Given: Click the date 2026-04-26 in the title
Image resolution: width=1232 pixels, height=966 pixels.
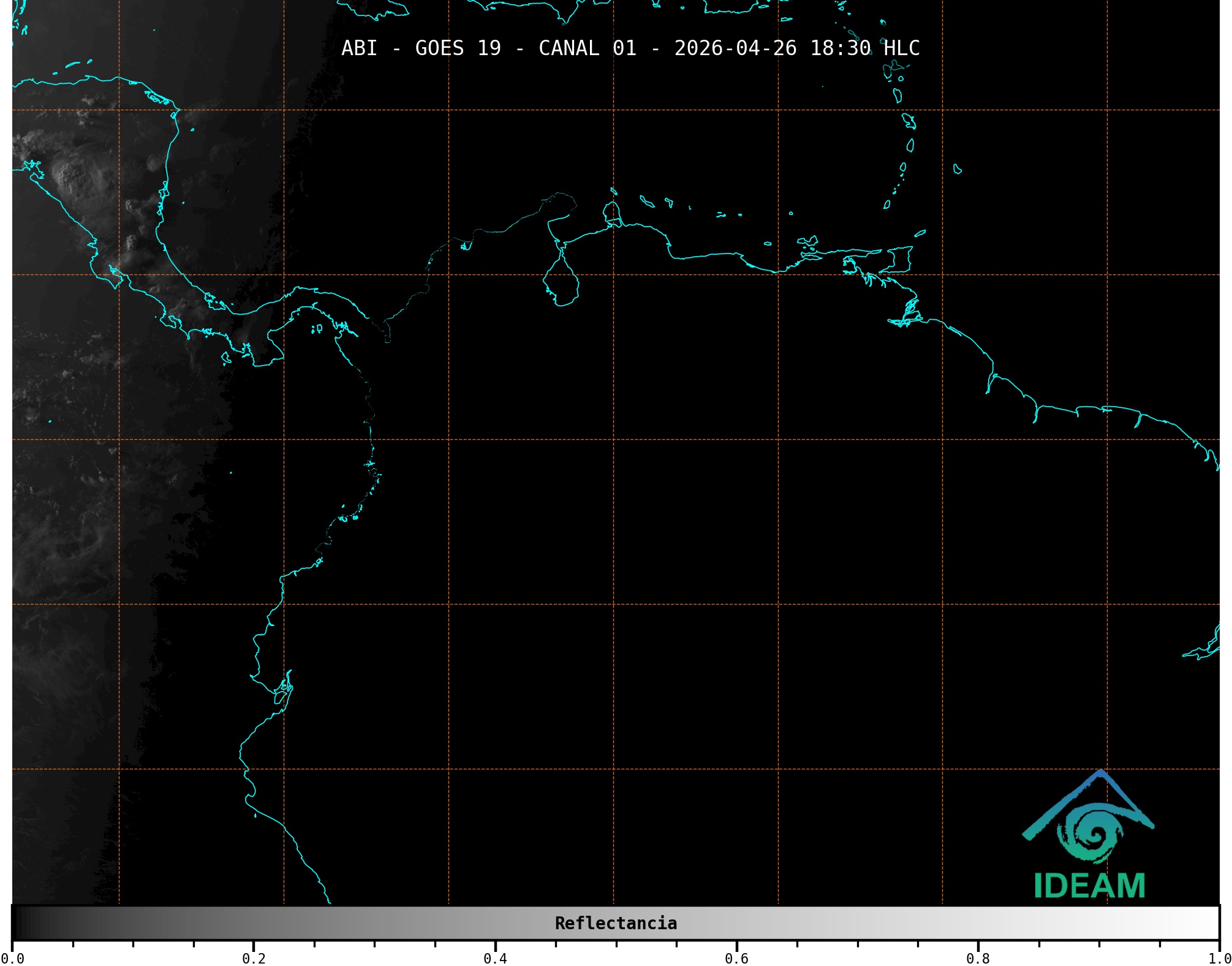Looking at the screenshot, I should point(735,48).
